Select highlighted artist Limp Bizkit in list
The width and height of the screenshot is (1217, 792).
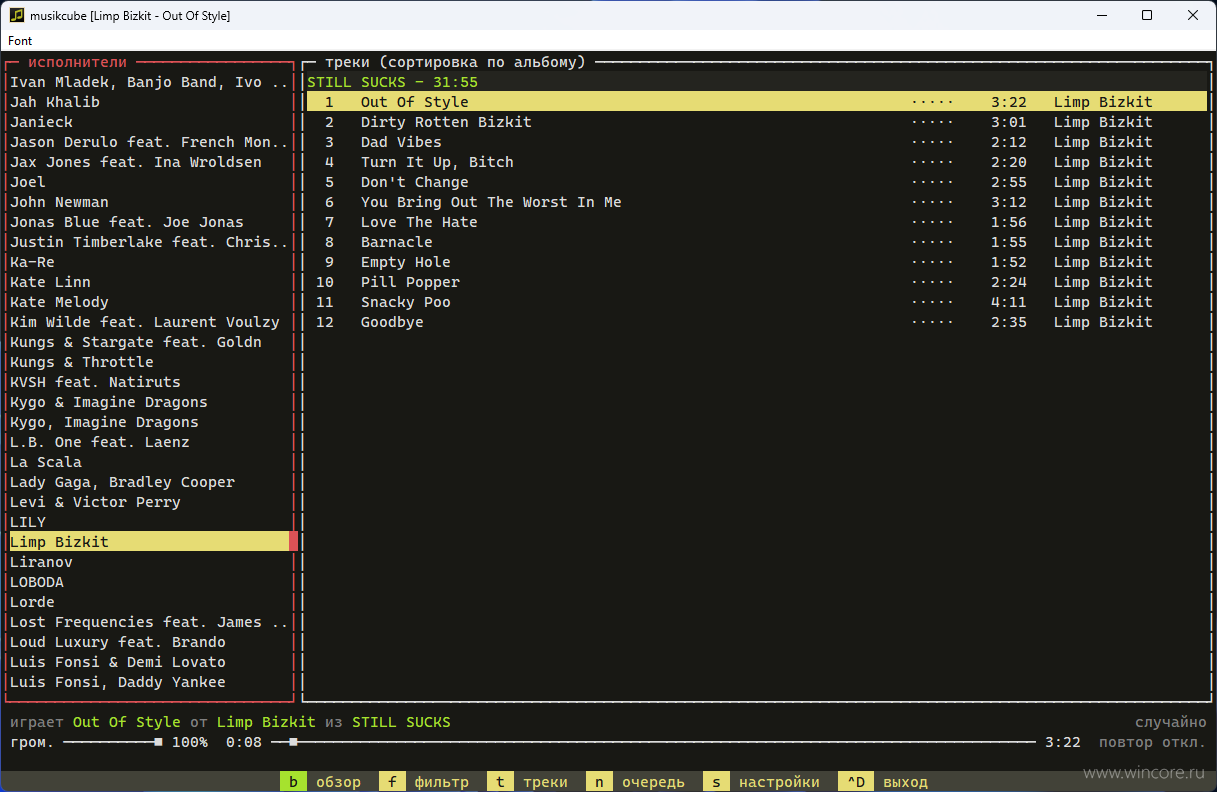point(148,542)
